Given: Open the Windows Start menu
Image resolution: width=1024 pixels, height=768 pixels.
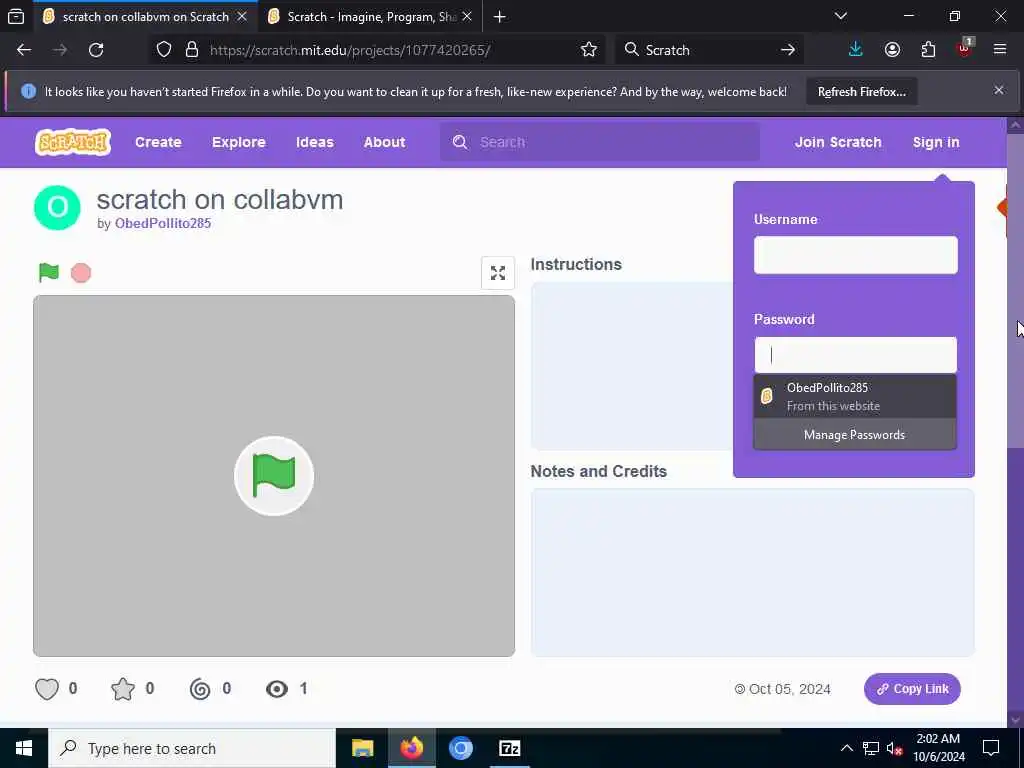Looking at the screenshot, I should tap(24, 748).
